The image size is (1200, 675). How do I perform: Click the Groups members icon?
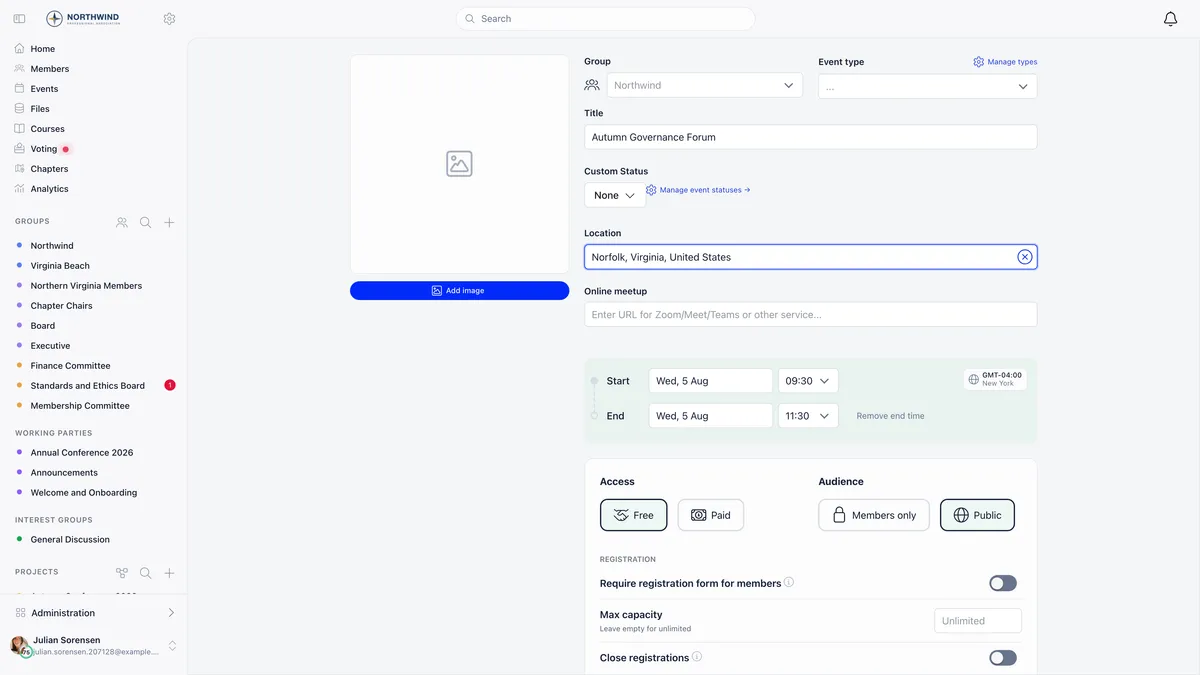pyautogui.click(x=121, y=222)
